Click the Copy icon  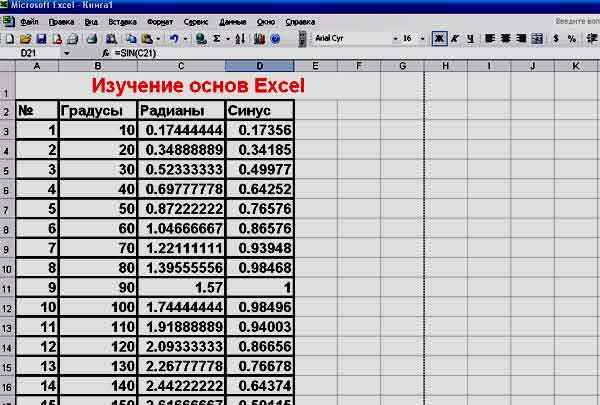131,39
